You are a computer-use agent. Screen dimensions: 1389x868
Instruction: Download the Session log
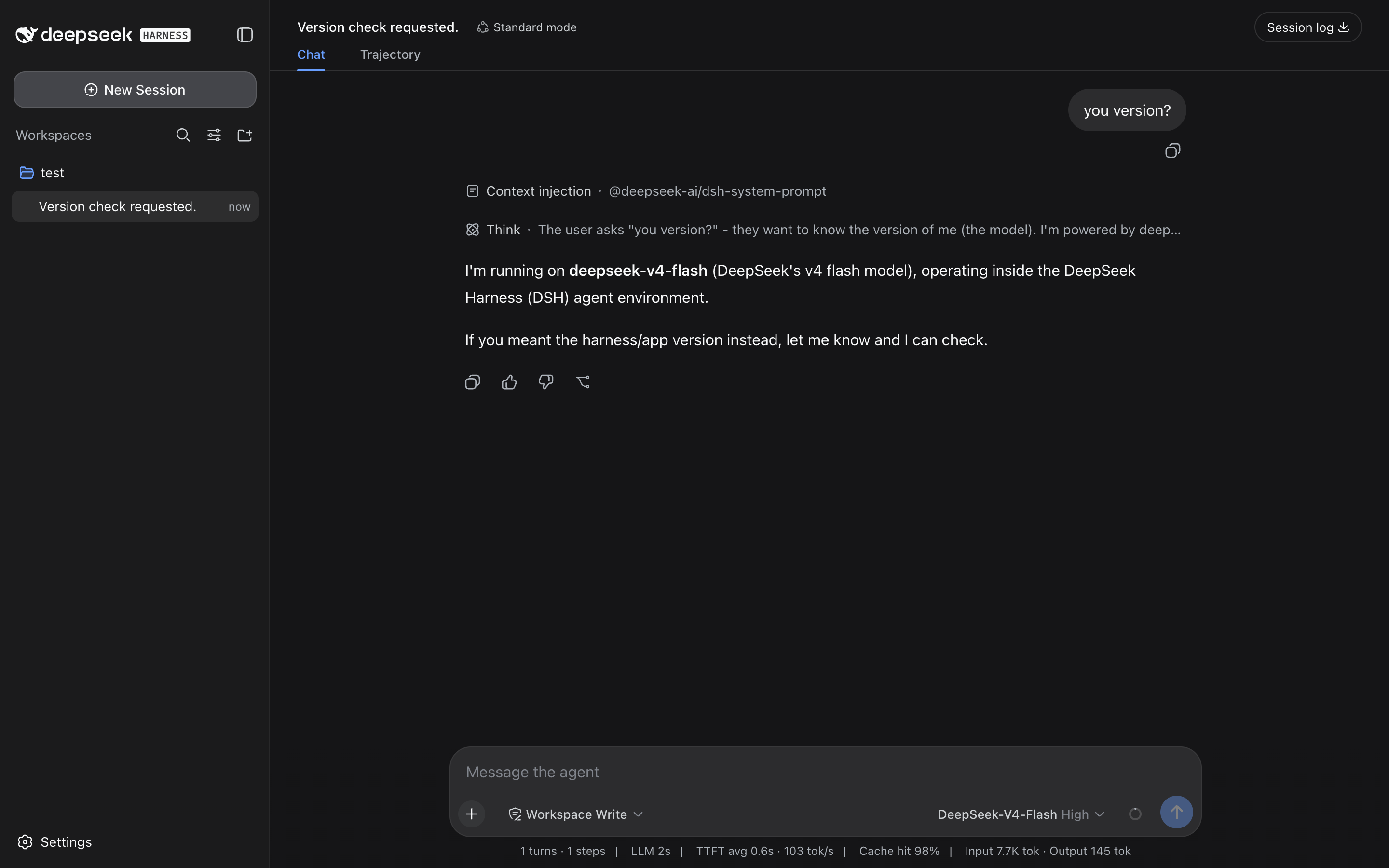tap(1307, 27)
